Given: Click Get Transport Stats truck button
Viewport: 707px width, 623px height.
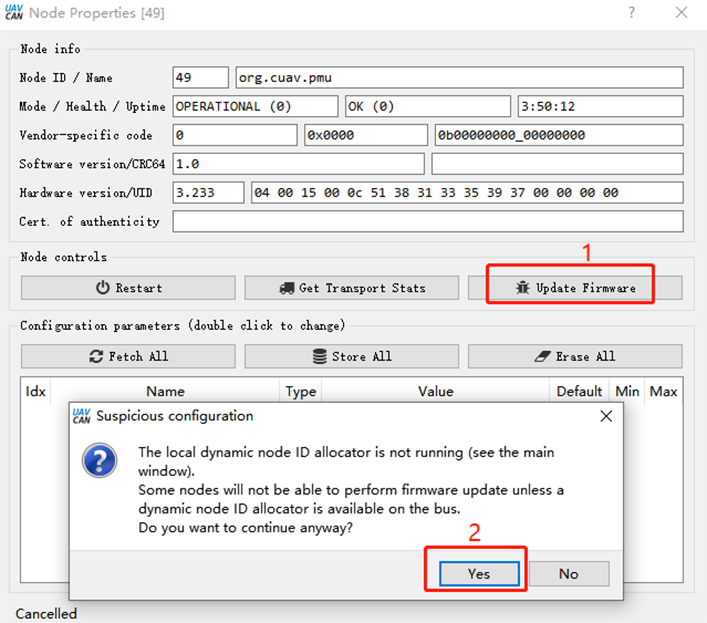Looking at the screenshot, I should (x=351, y=288).
